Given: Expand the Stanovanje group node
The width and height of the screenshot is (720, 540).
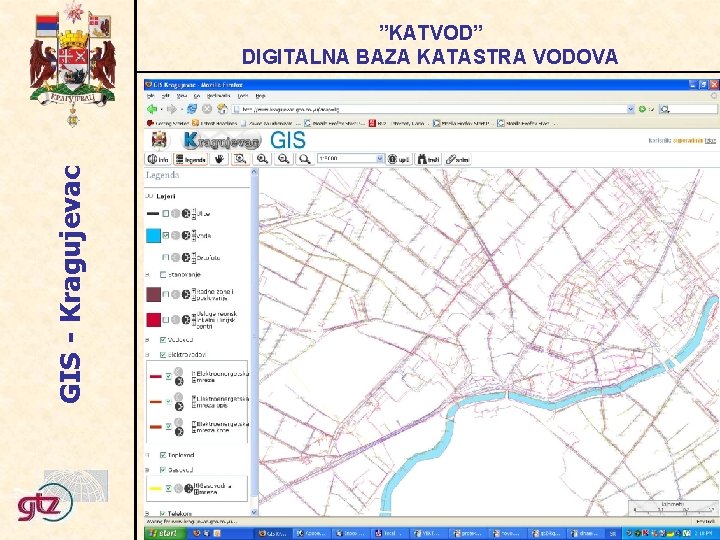Looking at the screenshot, I should pyautogui.click(x=147, y=275).
